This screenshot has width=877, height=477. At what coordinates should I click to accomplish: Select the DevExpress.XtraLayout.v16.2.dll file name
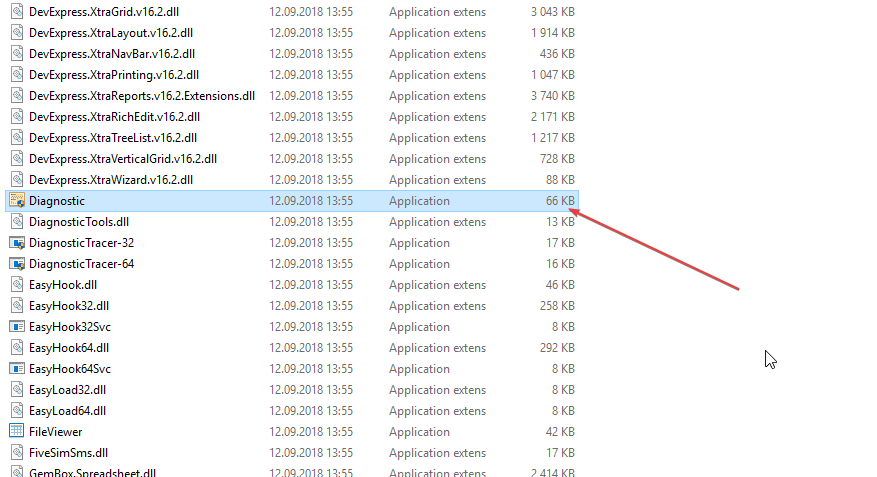tap(111, 33)
